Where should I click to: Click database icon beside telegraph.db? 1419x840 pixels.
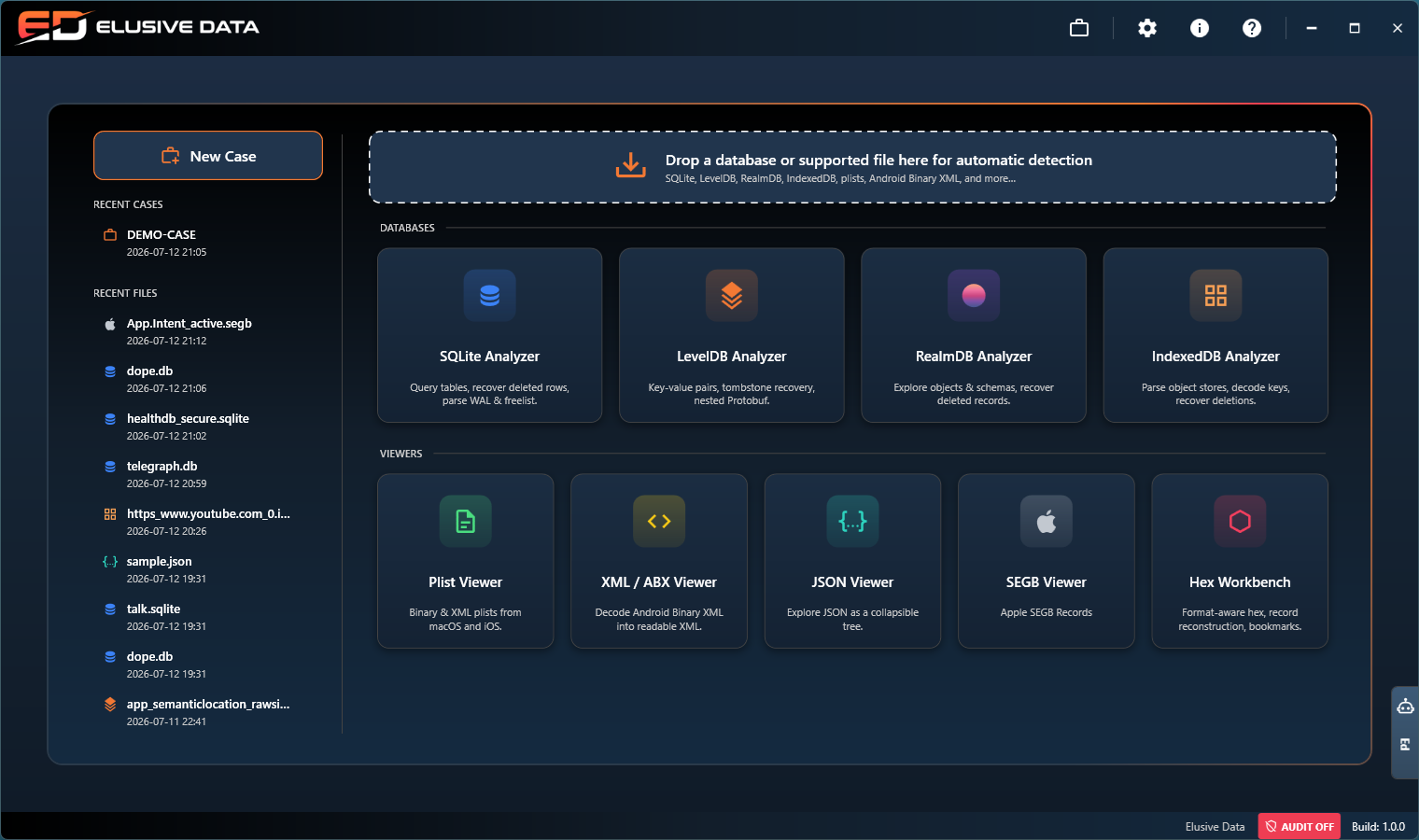tap(110, 467)
